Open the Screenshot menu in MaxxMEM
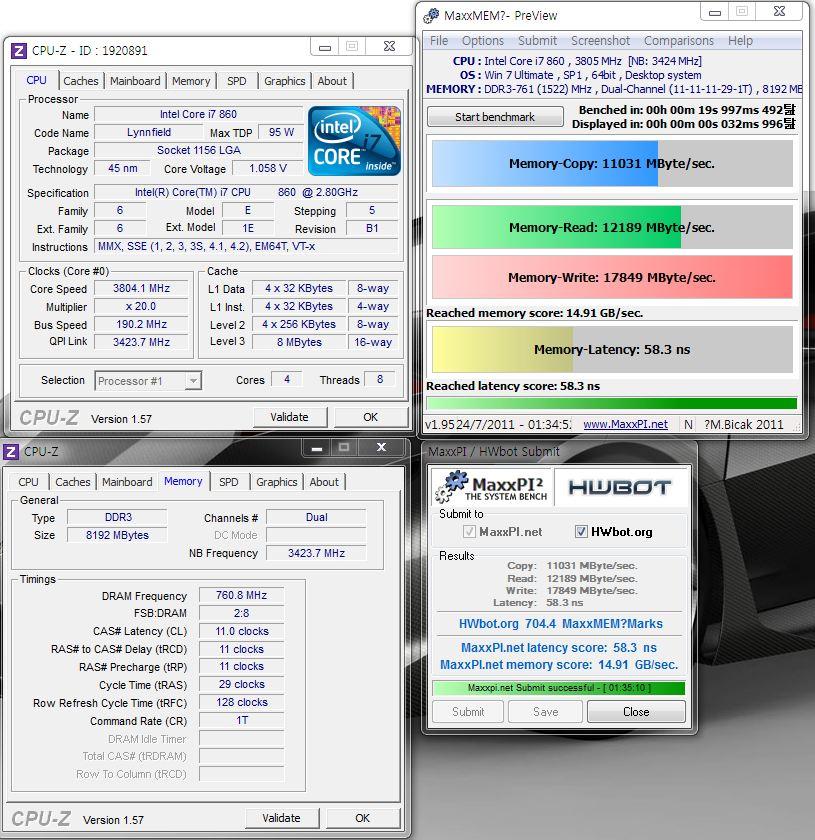This screenshot has height=840, width=815. (600, 41)
